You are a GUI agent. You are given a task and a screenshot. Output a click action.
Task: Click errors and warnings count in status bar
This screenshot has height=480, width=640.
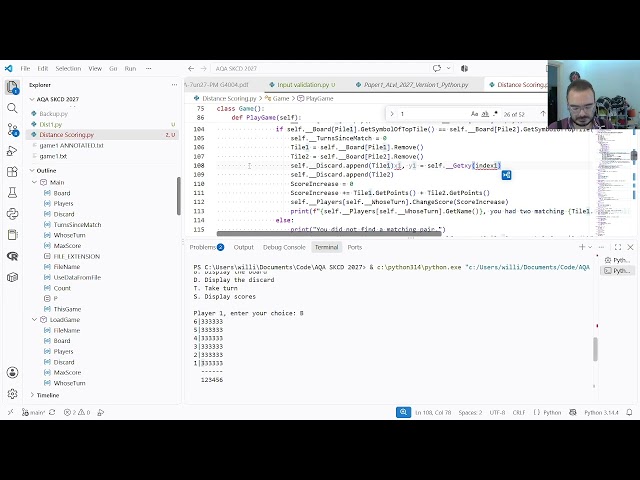point(77,412)
